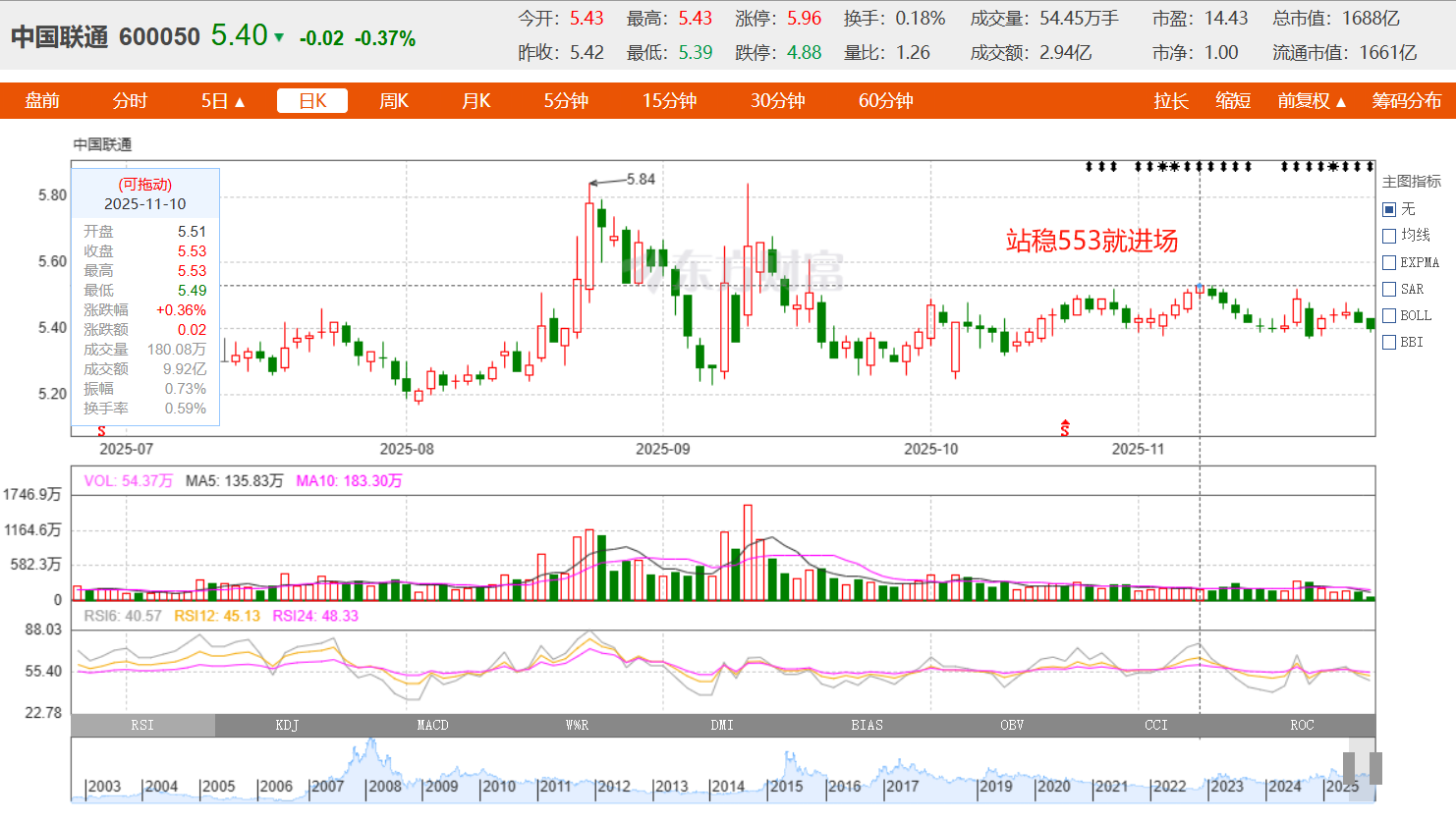1456x822 pixels.
Task: Click the stock name 中国联通 in the header
Action: click(59, 37)
